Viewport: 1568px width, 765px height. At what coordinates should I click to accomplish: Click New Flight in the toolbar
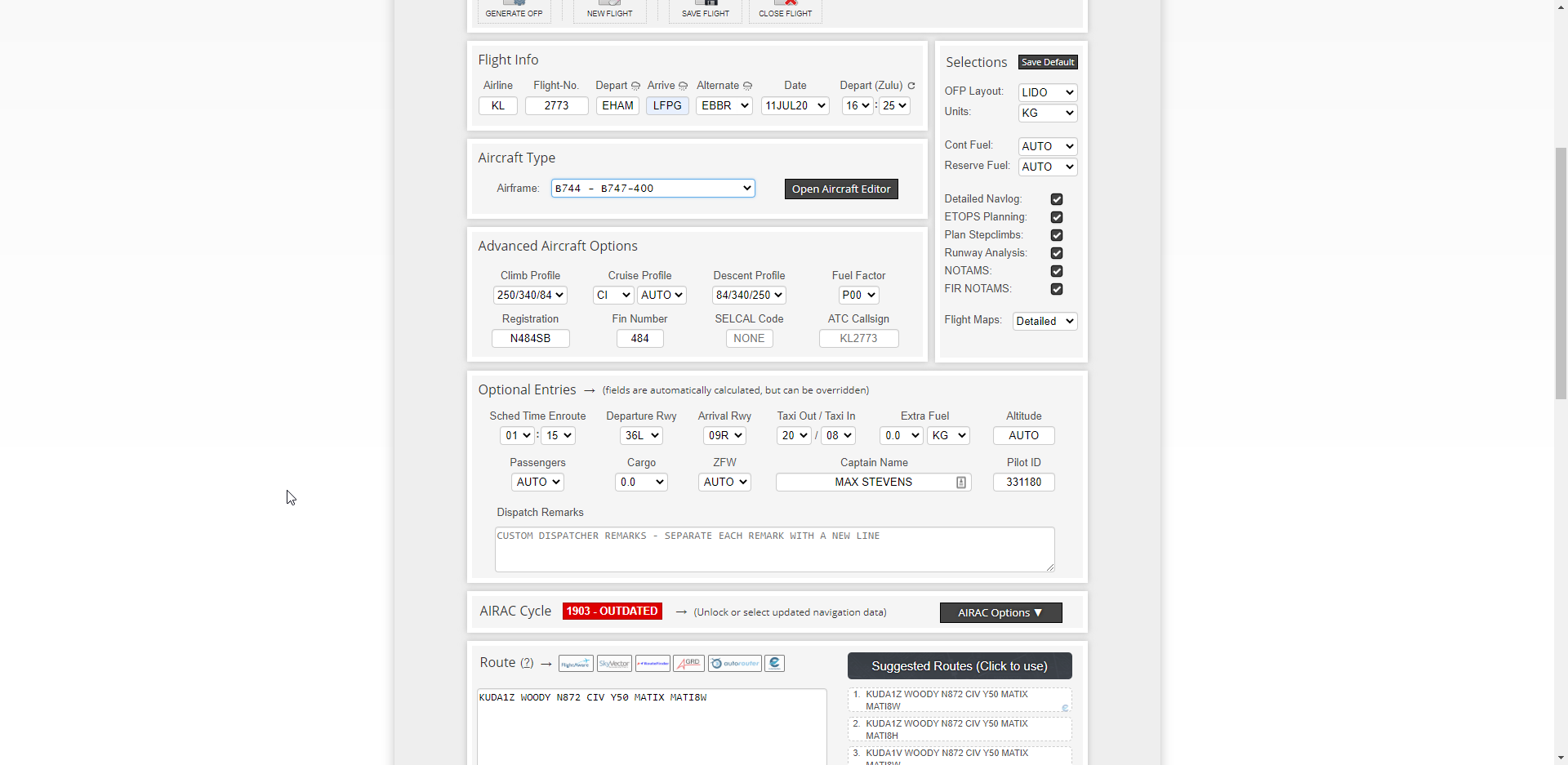[609, 10]
